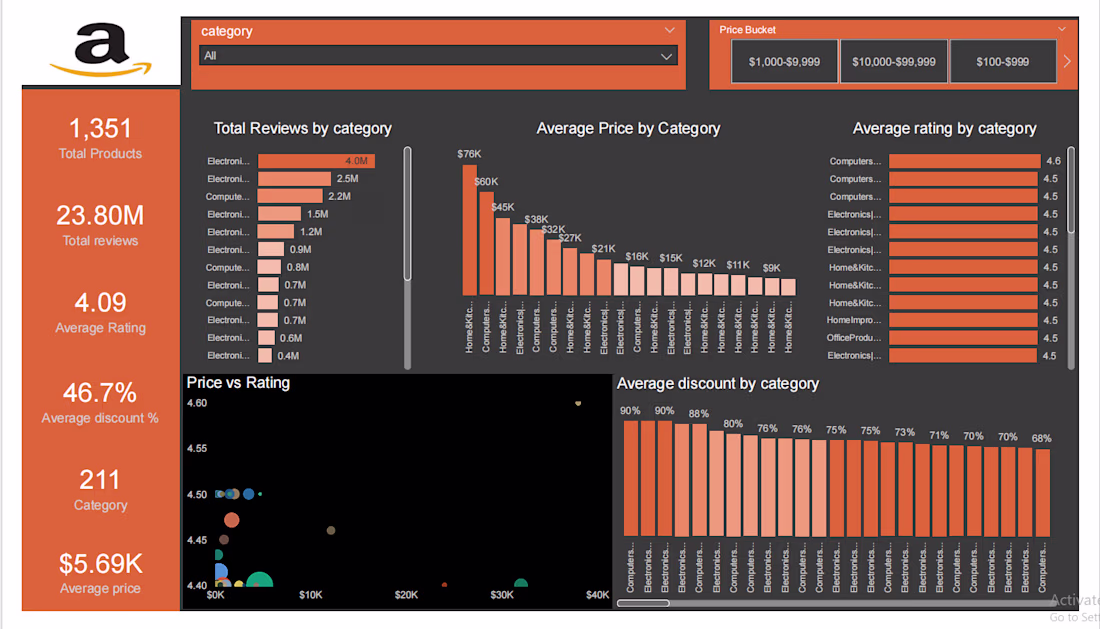Select the $45K average price column
This screenshot has height=629, width=1100.
(x=503, y=256)
